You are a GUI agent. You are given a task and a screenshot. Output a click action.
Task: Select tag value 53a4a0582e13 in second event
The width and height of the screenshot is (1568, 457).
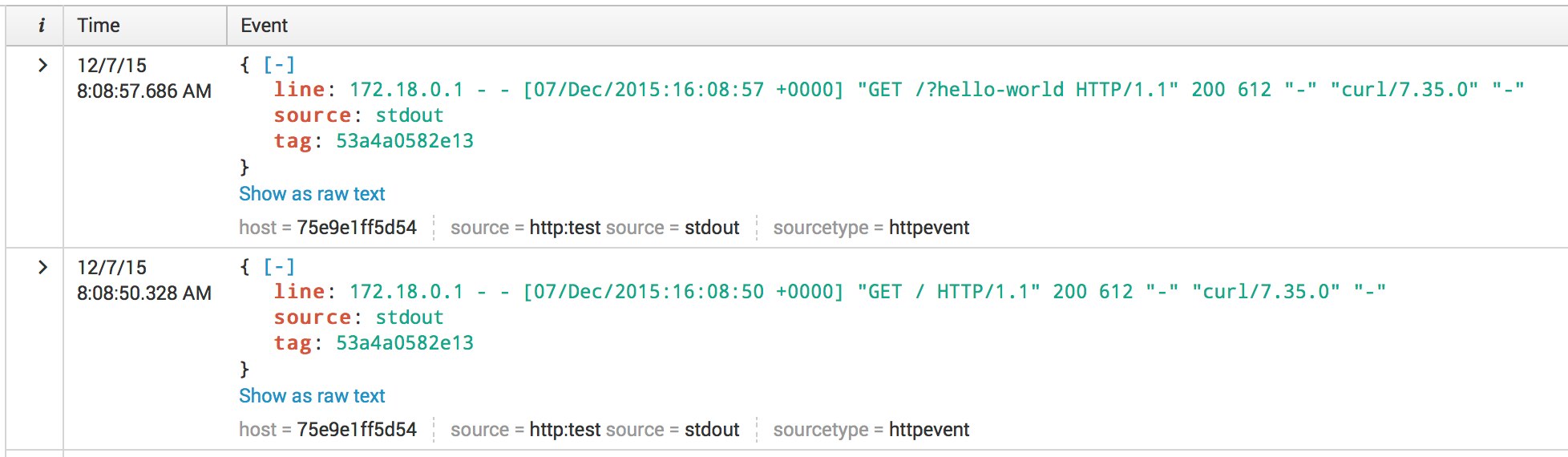[x=404, y=343]
